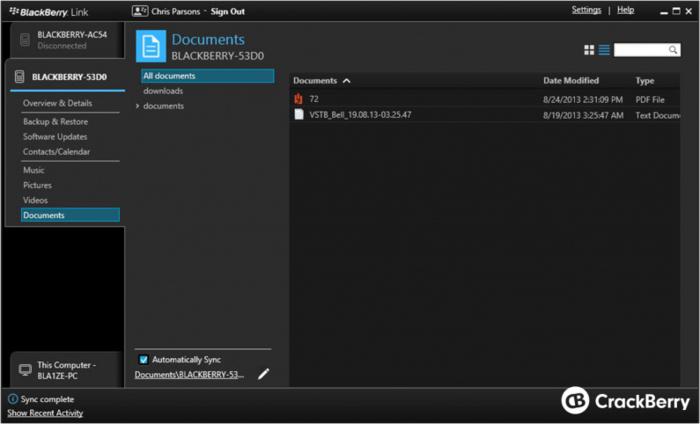
Task: Click the PDF icon of file 72
Action: click(x=298, y=99)
